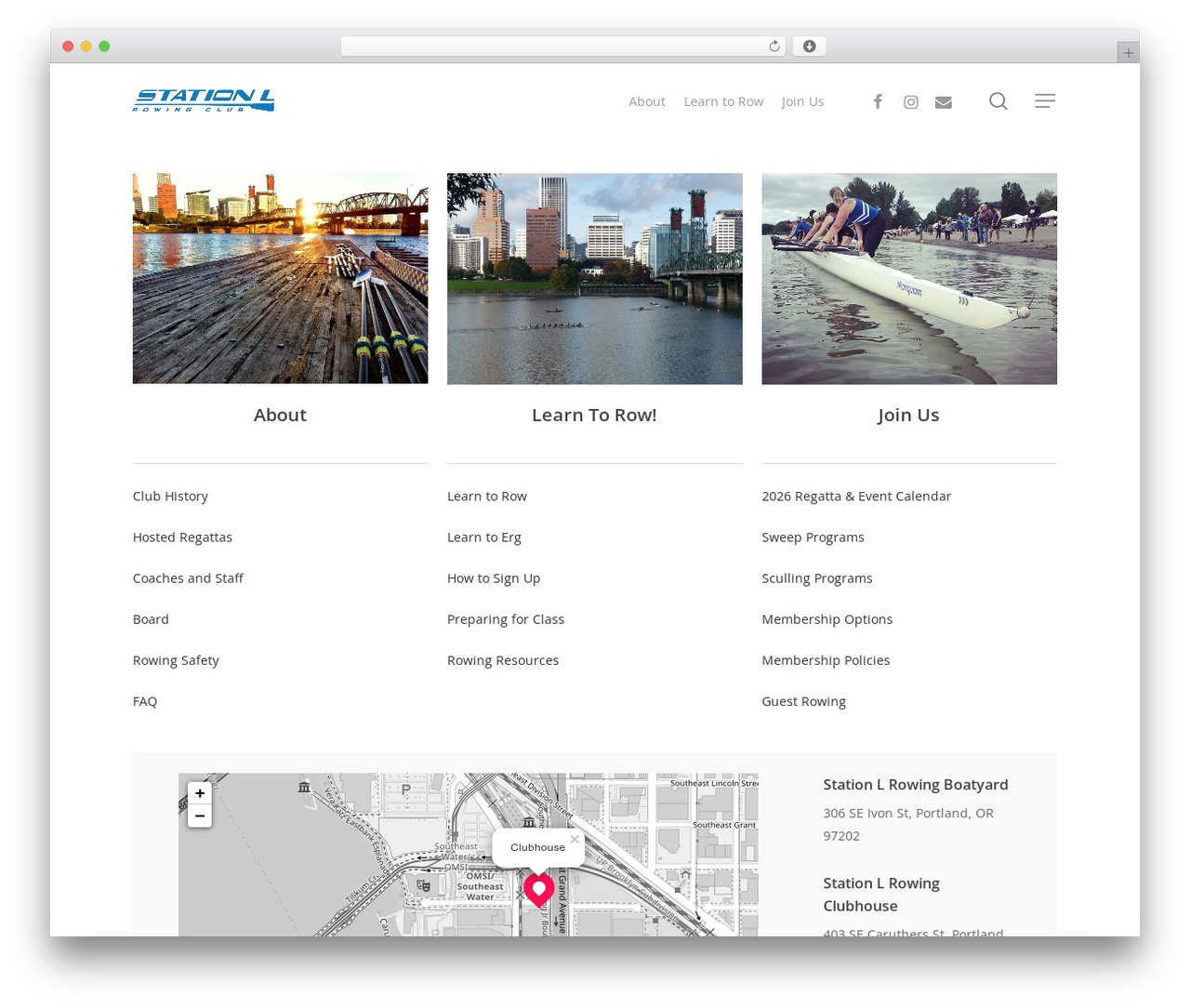1190x1008 pixels.
Task: Click the browser address bar
Action: 563,46
